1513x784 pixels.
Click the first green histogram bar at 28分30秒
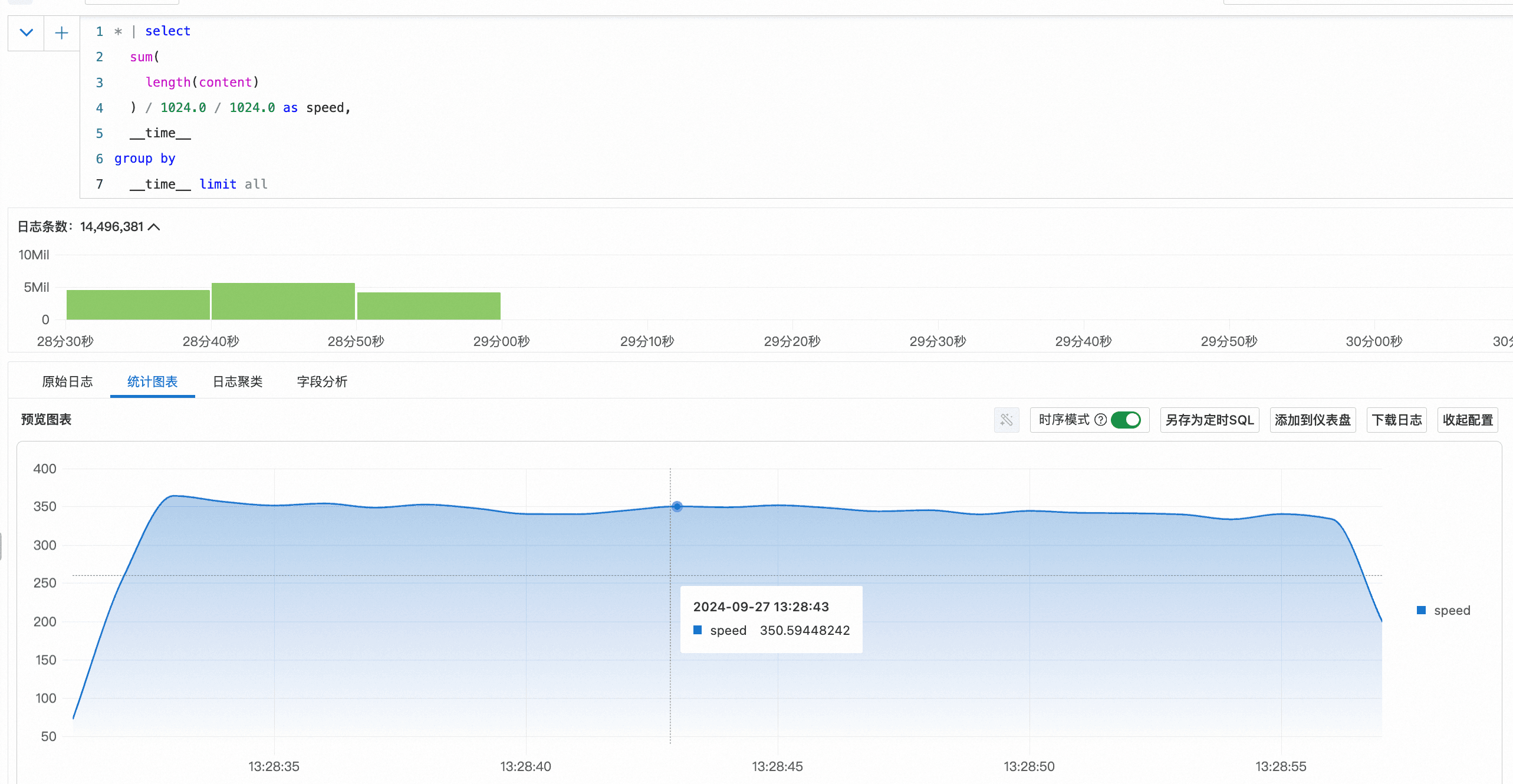point(138,304)
